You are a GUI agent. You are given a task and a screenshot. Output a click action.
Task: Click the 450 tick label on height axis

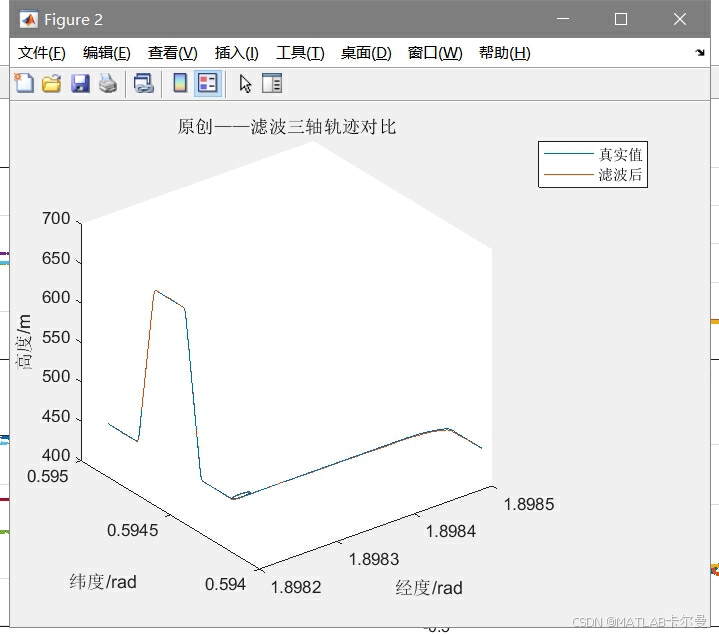[56, 416]
